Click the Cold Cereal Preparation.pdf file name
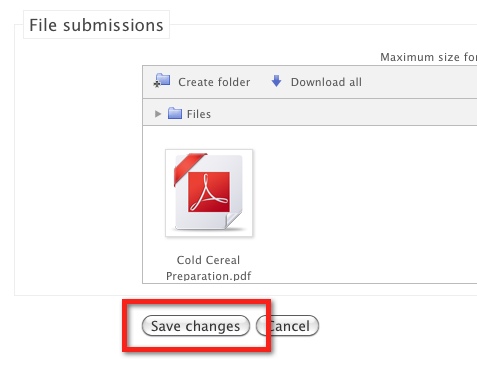The height and width of the screenshot is (370, 477). (208, 268)
